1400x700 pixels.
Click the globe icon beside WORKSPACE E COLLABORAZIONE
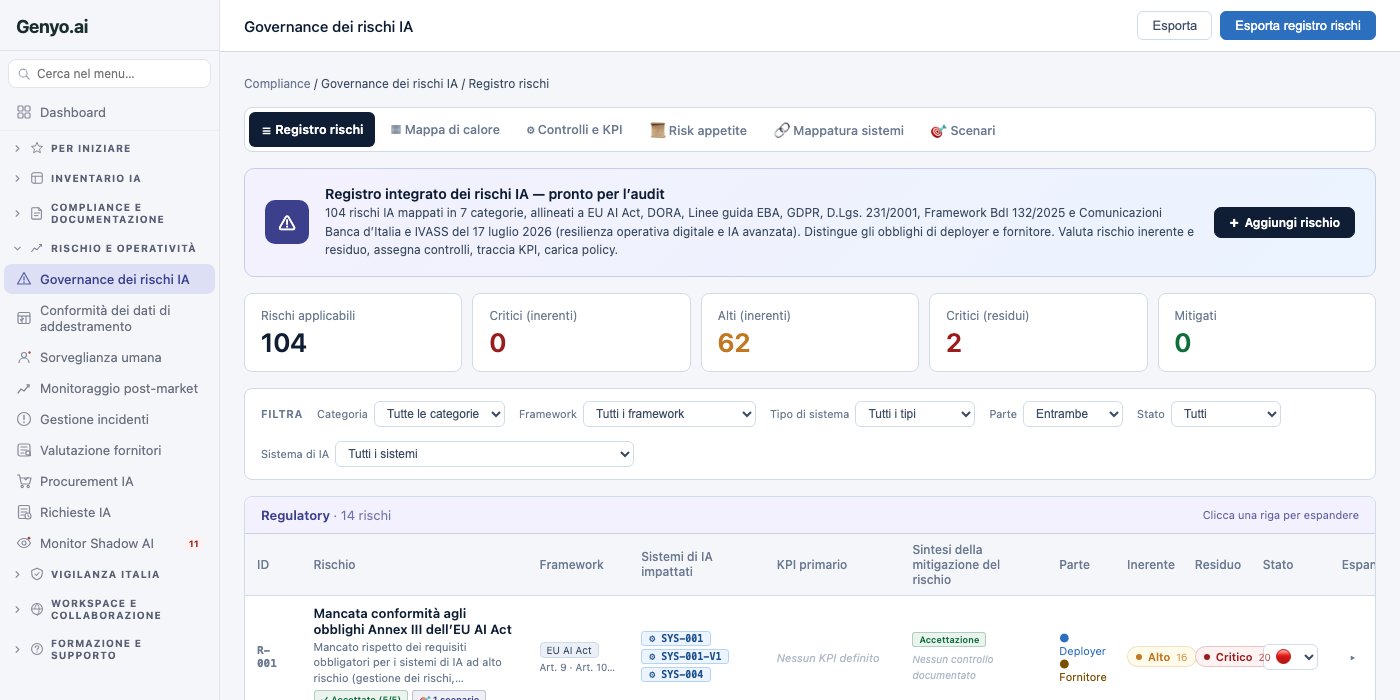click(x=37, y=609)
